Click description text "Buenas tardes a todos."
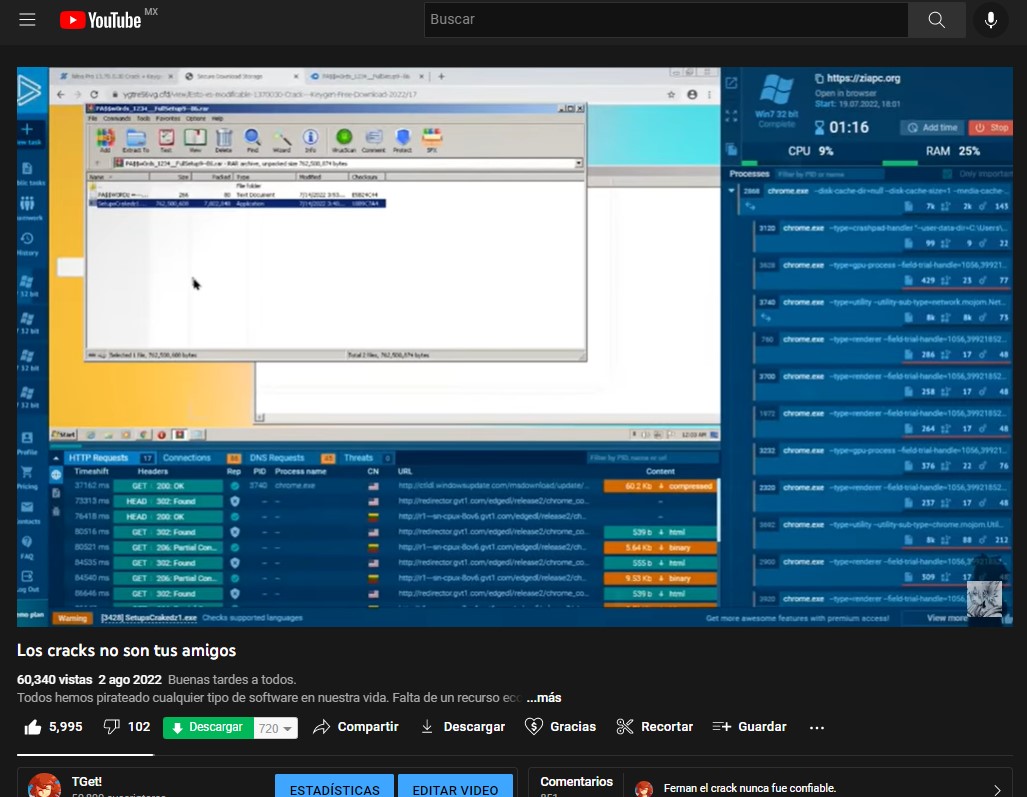Image resolution: width=1027 pixels, height=797 pixels. point(232,680)
